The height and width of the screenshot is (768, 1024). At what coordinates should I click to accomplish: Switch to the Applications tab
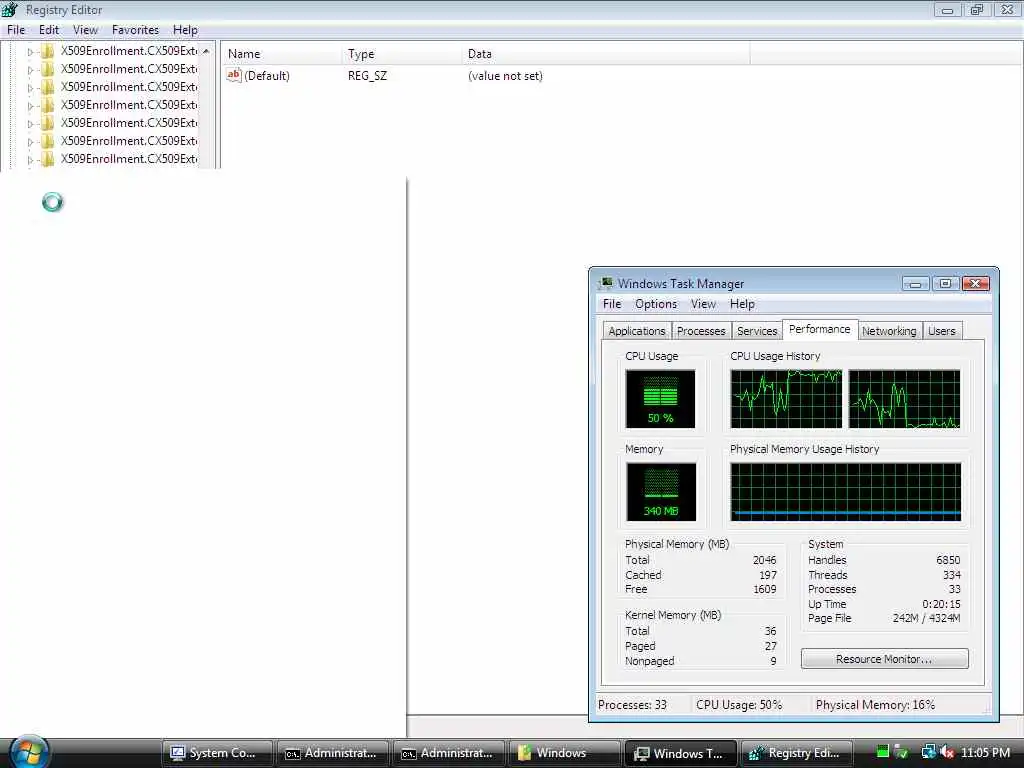[637, 331]
